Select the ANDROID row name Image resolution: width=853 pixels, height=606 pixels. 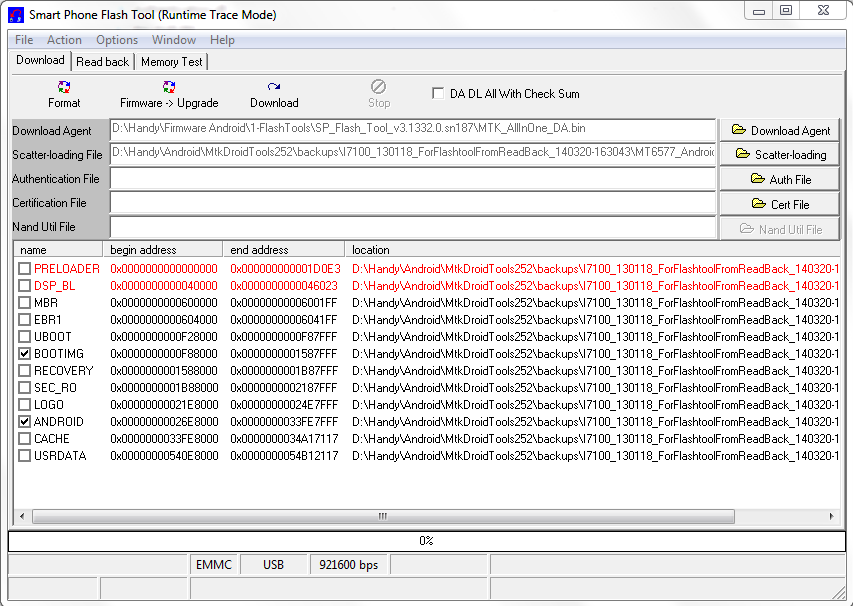pos(59,422)
